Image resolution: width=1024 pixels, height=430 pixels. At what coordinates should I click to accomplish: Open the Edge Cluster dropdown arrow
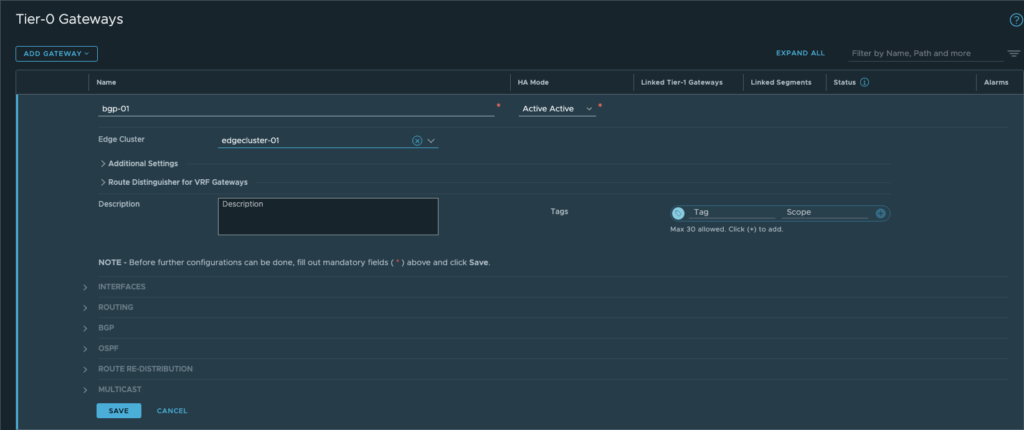coord(431,141)
